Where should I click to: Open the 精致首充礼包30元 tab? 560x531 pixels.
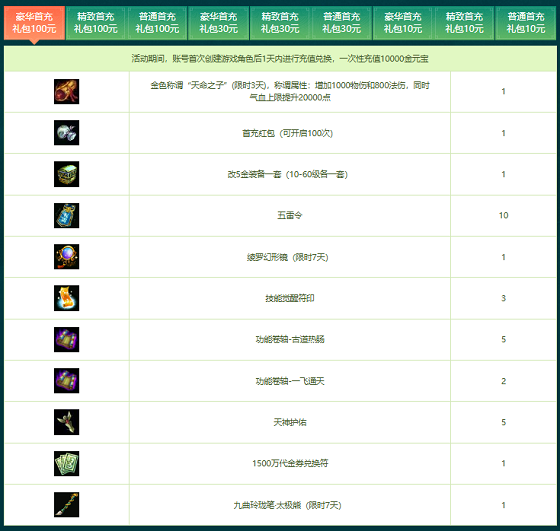point(280,23)
